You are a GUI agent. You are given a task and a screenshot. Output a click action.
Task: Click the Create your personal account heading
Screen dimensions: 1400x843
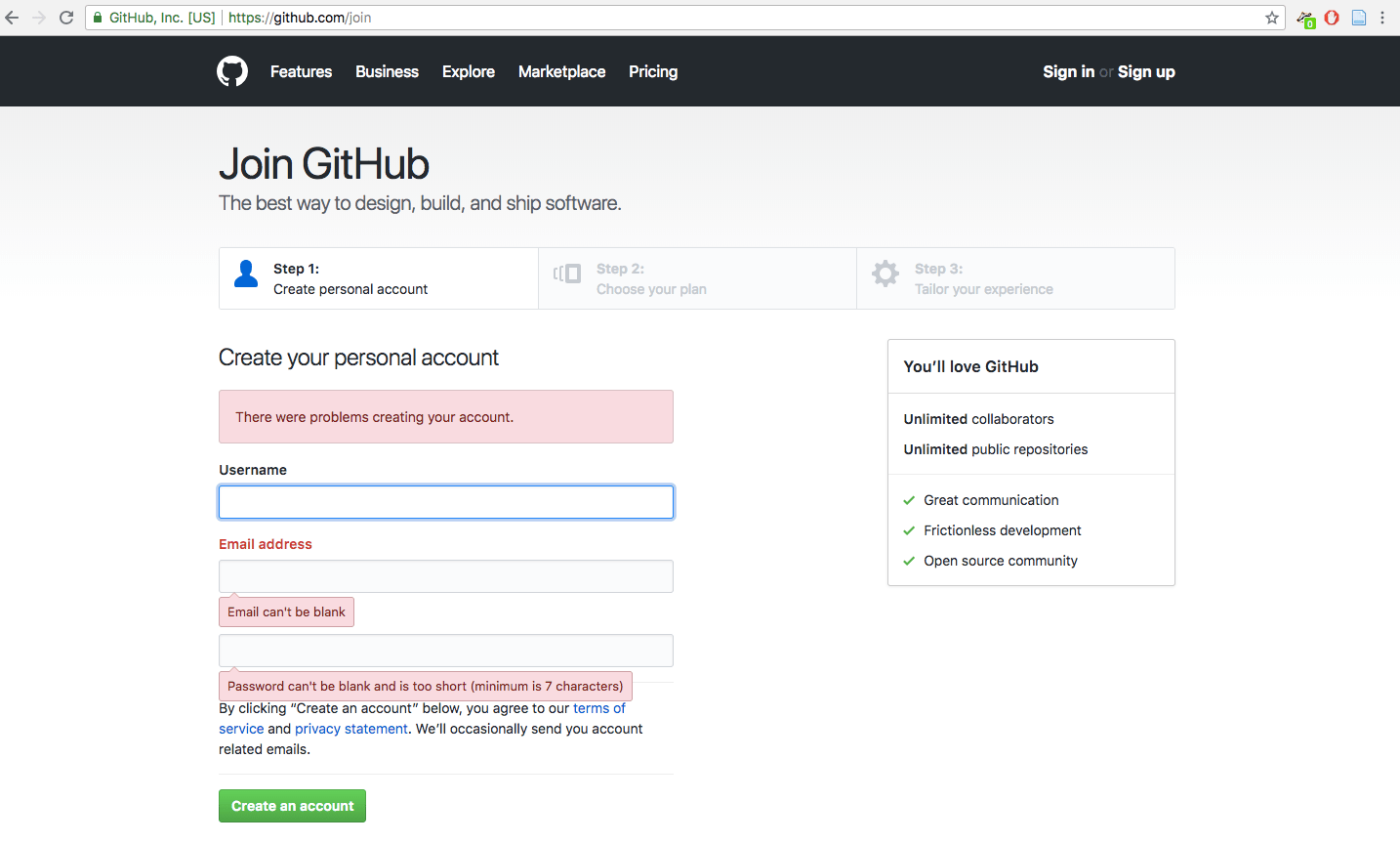pyautogui.click(x=358, y=358)
